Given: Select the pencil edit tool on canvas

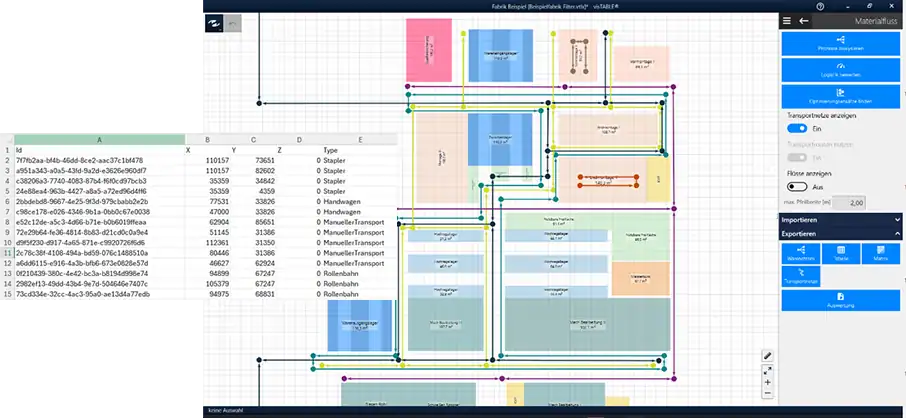Looking at the screenshot, I should 767,356.
